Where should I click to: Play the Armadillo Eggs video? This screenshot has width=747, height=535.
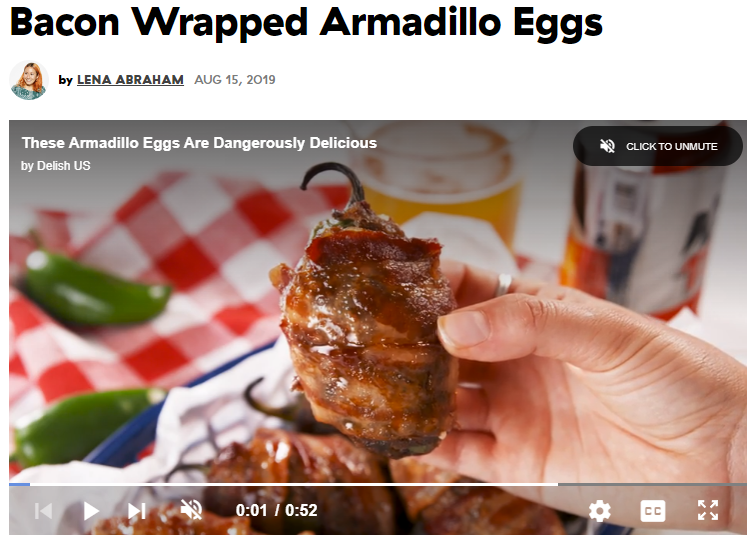[x=91, y=511]
